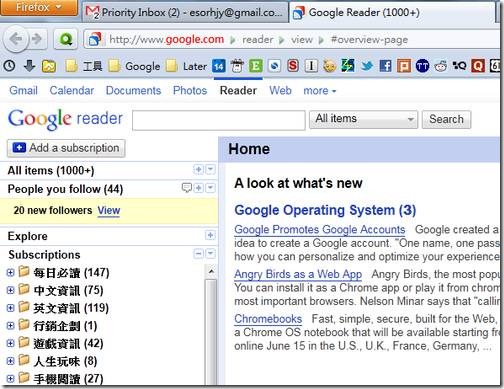504x389 pixels.
Task: Click the Facebook f bookmark icon
Action: (386, 66)
